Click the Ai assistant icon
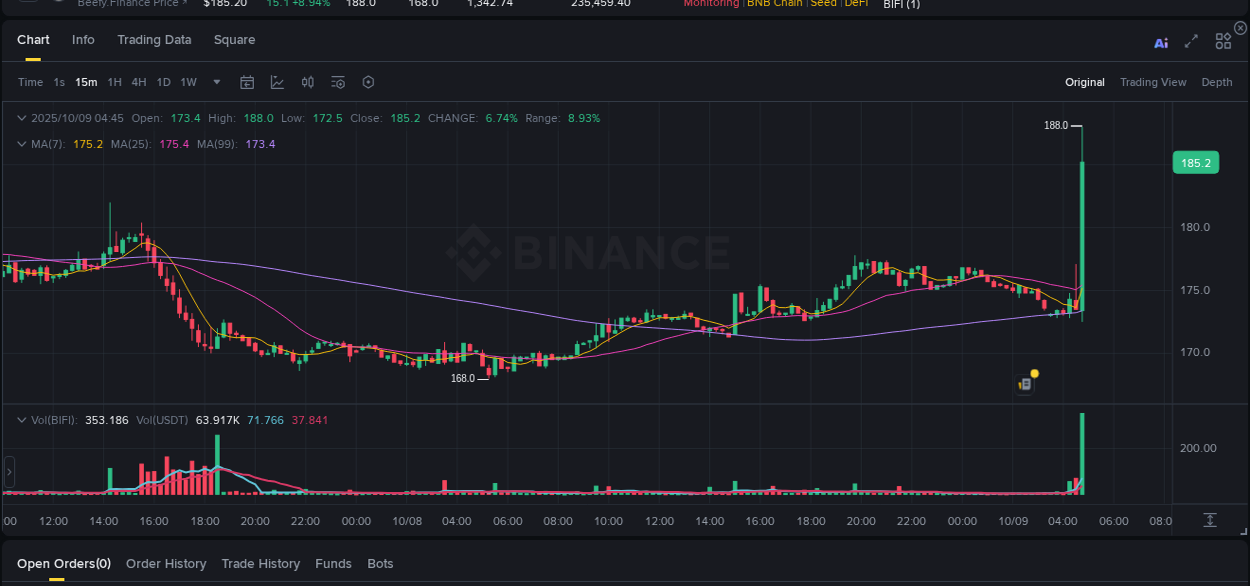 point(1160,41)
